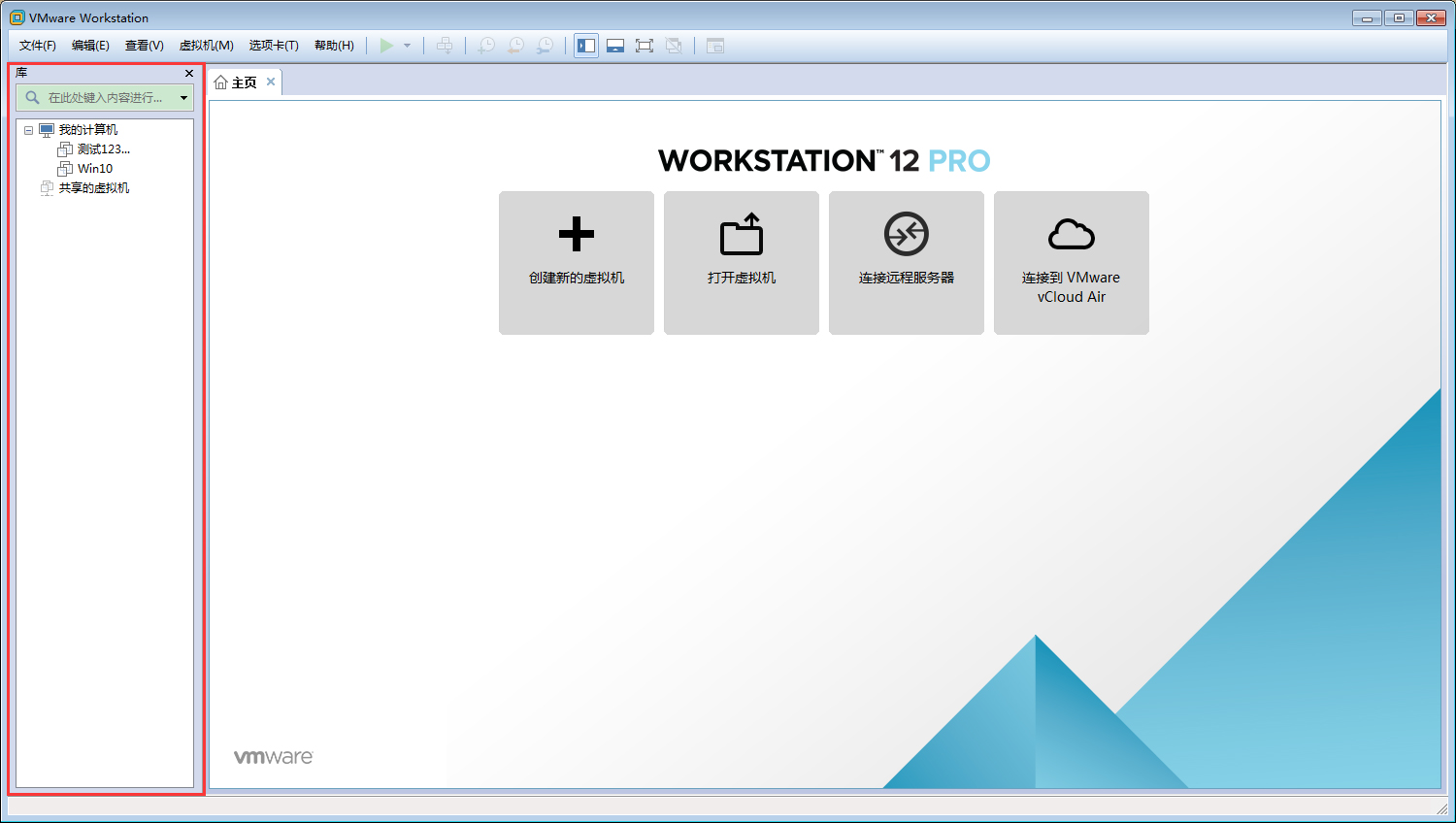Open the 查看(V) menu
Viewport: 1456px width, 823px height.
[x=144, y=46]
